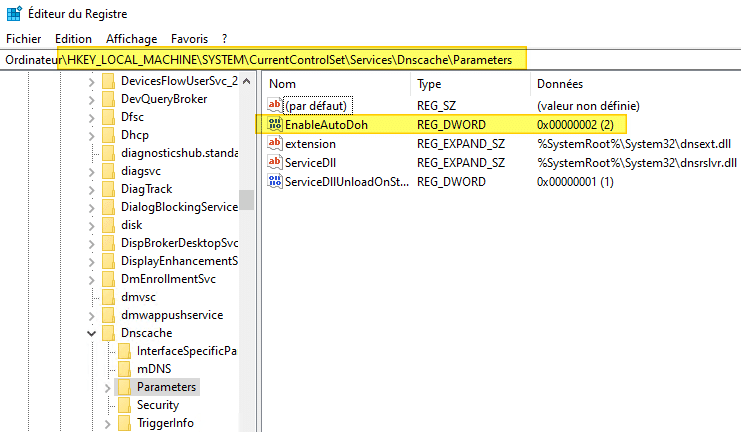Click the Dfsc folder icon
The width and height of the screenshot is (741, 432).
click(109, 117)
